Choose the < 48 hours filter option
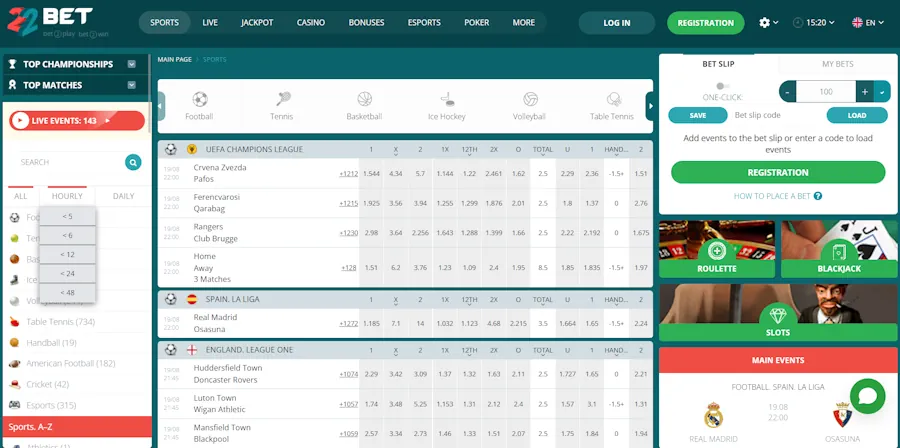The image size is (900, 448). pyautogui.click(x=67, y=293)
